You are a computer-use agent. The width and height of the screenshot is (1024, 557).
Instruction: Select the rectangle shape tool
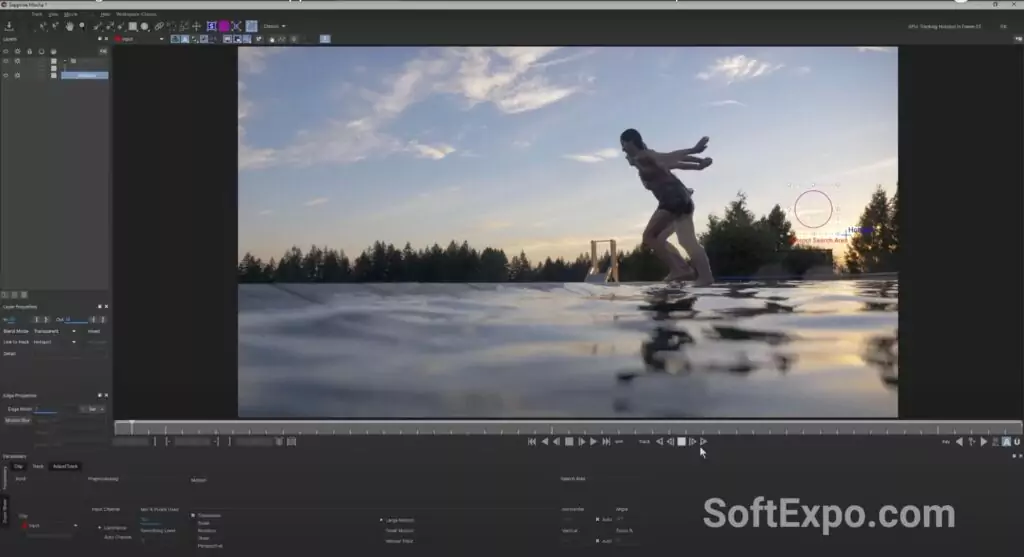[133, 26]
